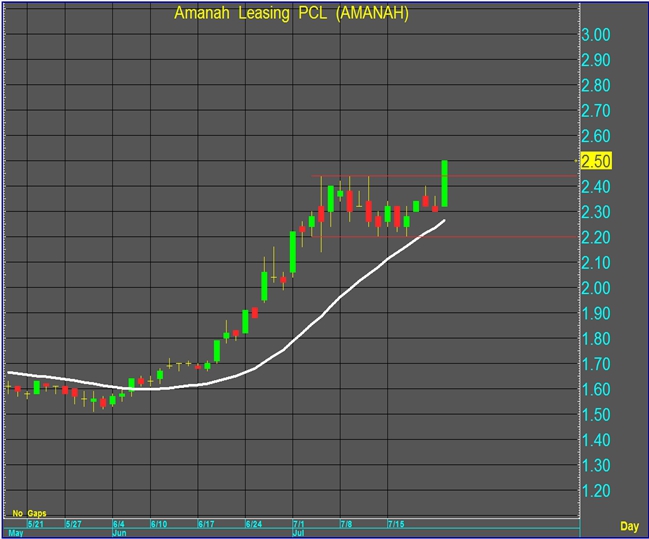Viewport: 649px width, 539px height.
Task: Click the 1.70 price axis label
Action: pos(596,364)
